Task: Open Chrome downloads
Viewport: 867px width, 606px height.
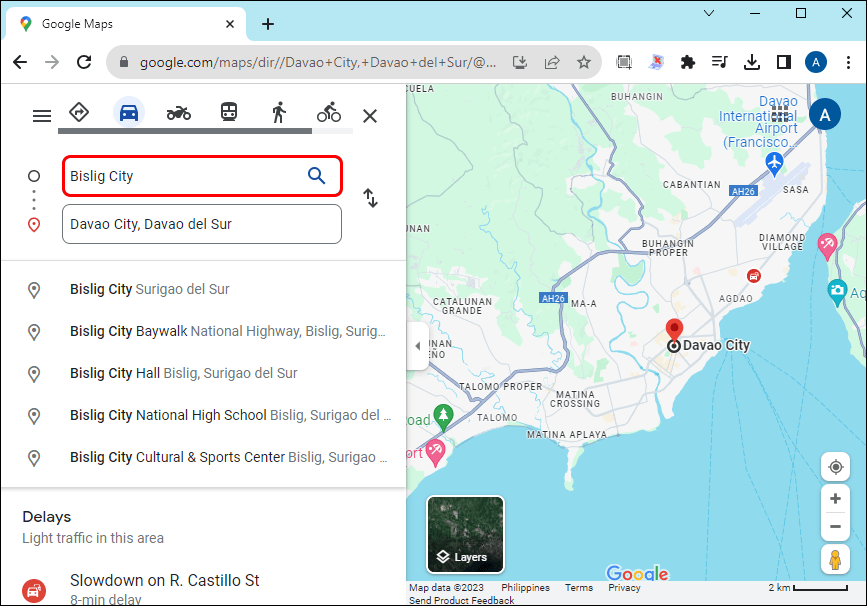Action: (x=751, y=62)
